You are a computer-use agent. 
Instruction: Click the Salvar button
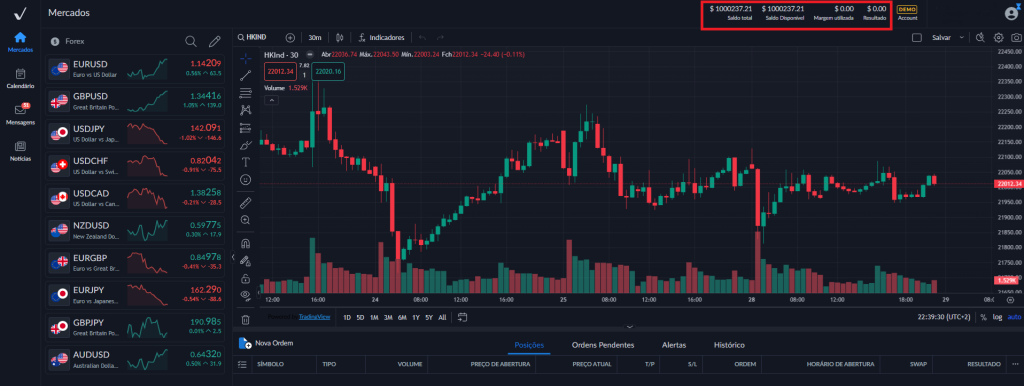point(941,38)
